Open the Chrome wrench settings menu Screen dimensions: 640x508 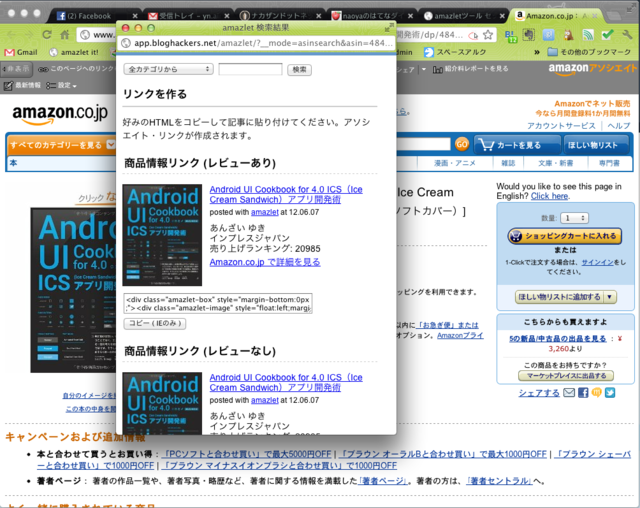(x=627, y=35)
